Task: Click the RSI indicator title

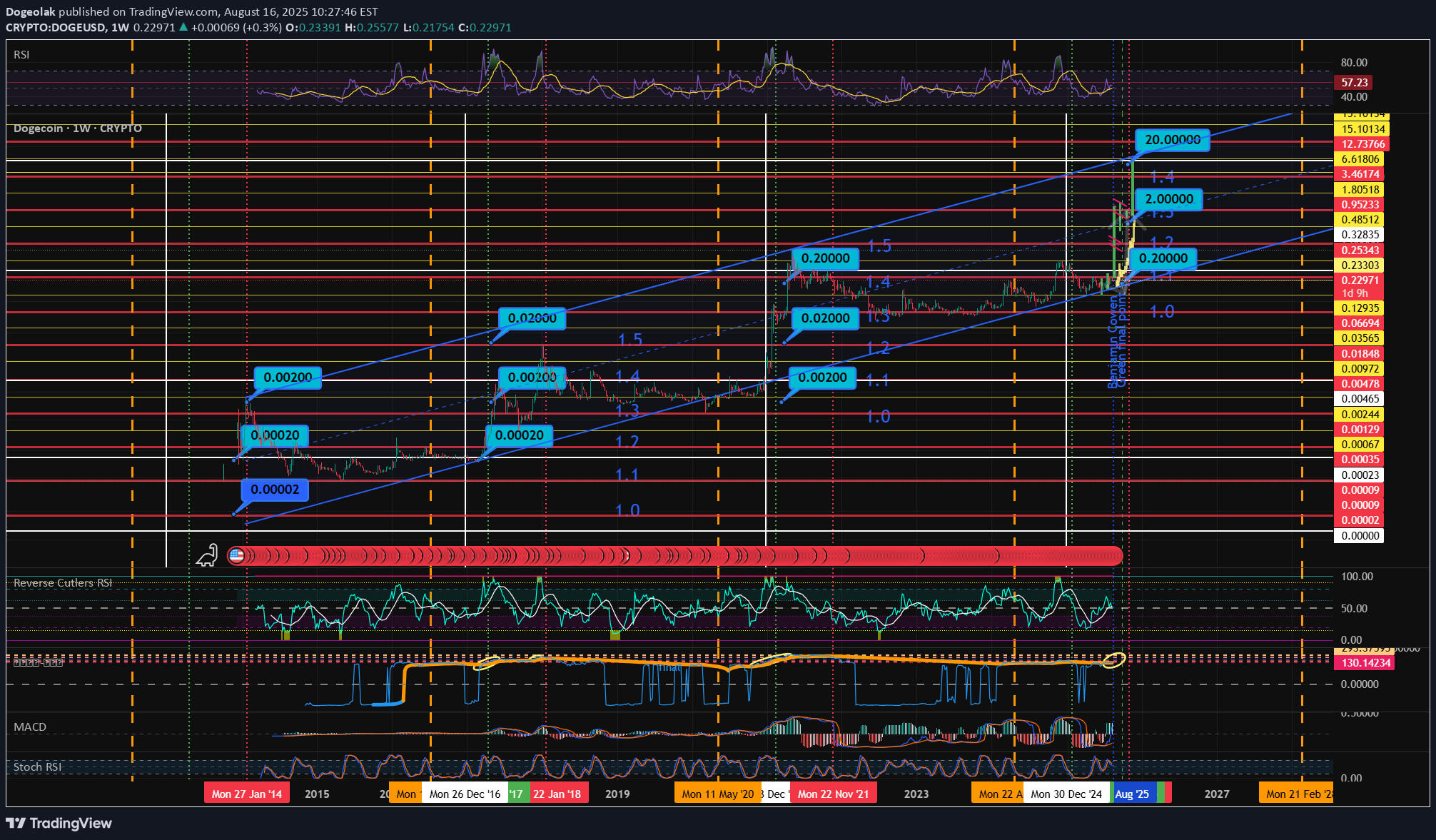Action: click(x=21, y=55)
